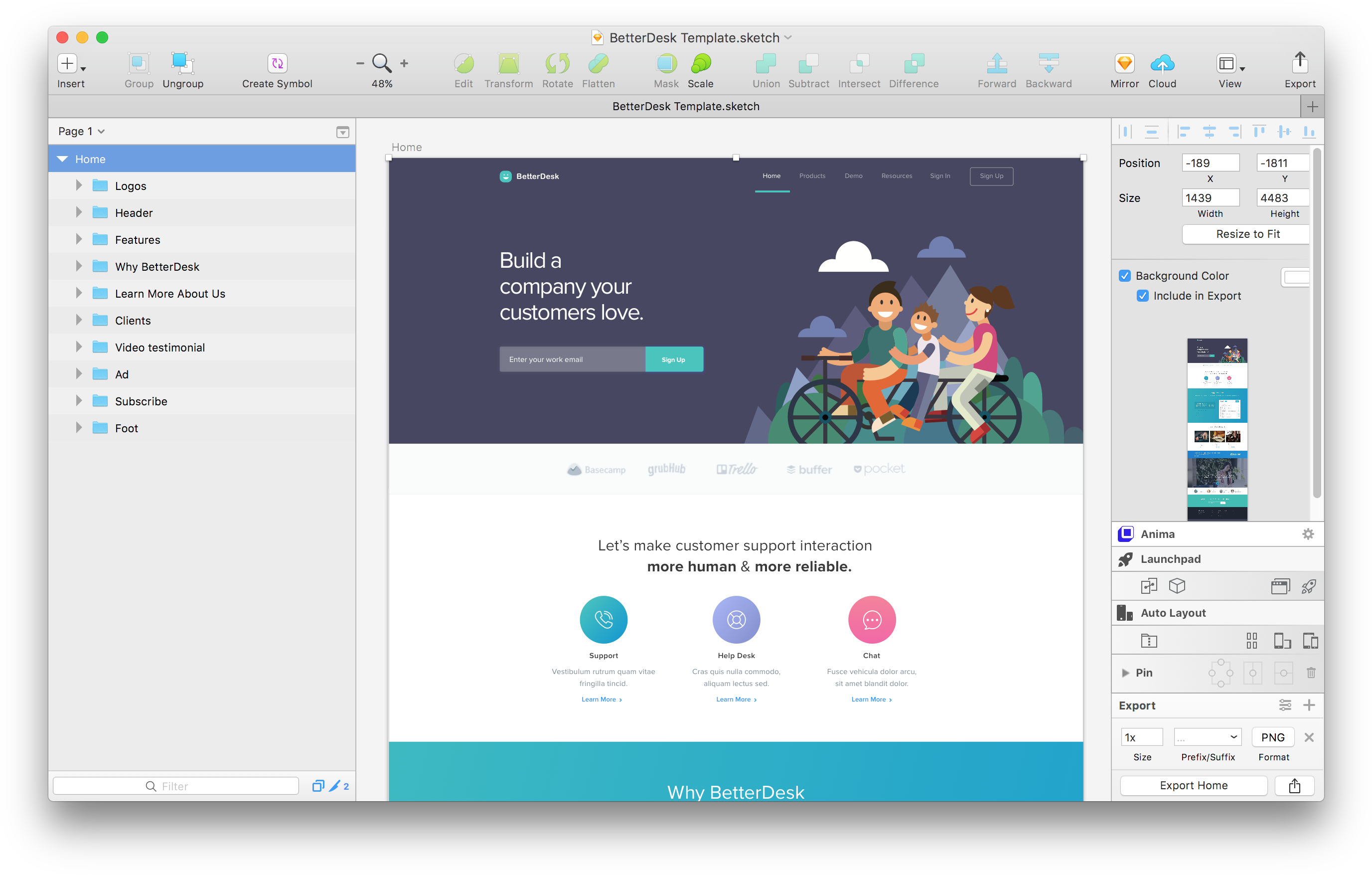Click the Create Symbol toolbar icon
This screenshot has width=1372, height=875.
(277, 63)
